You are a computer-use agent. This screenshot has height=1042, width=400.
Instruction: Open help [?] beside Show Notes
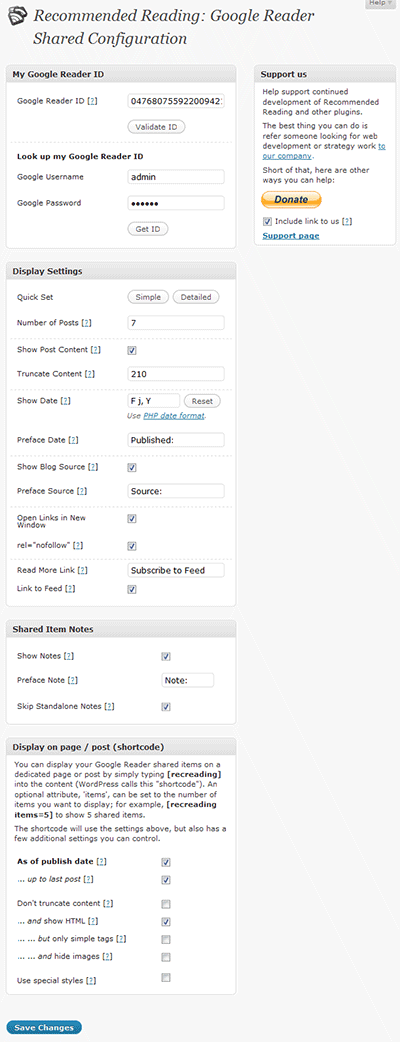pos(68,656)
